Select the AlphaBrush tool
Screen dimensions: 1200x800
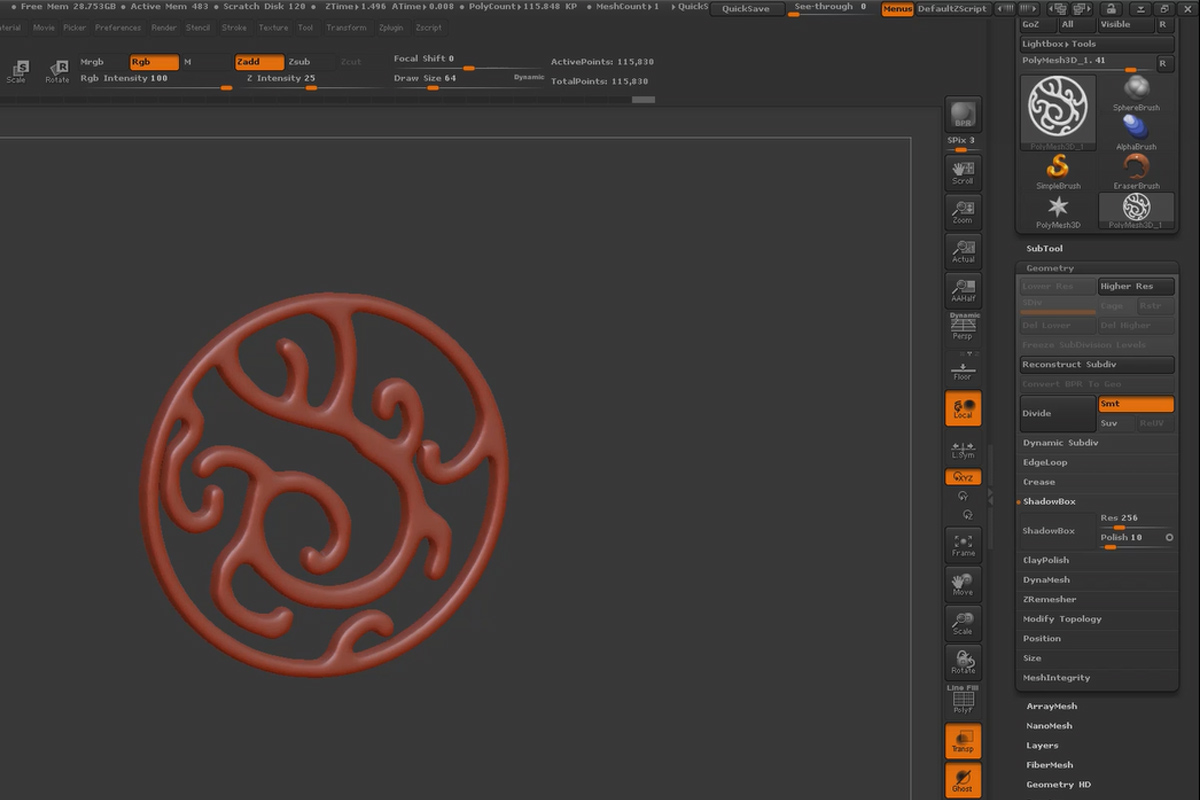point(1136,132)
